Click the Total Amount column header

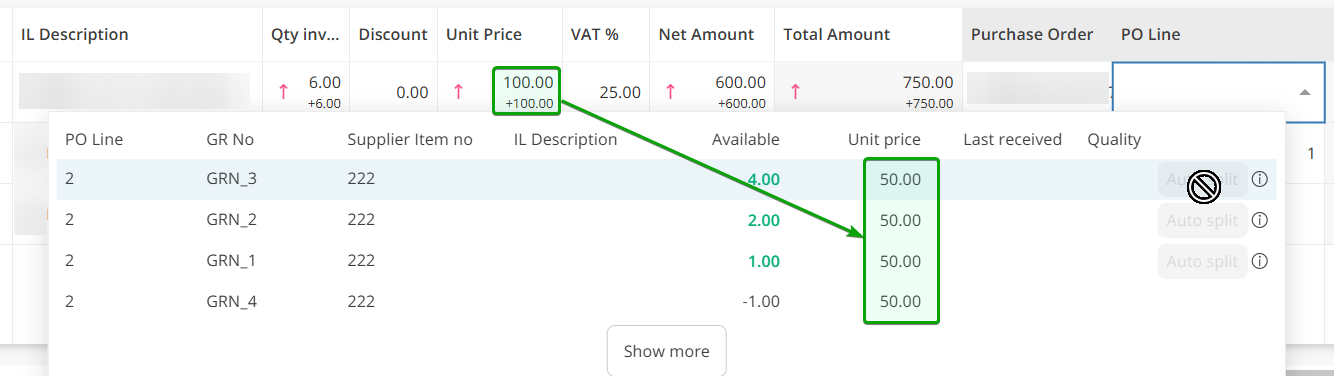837,34
